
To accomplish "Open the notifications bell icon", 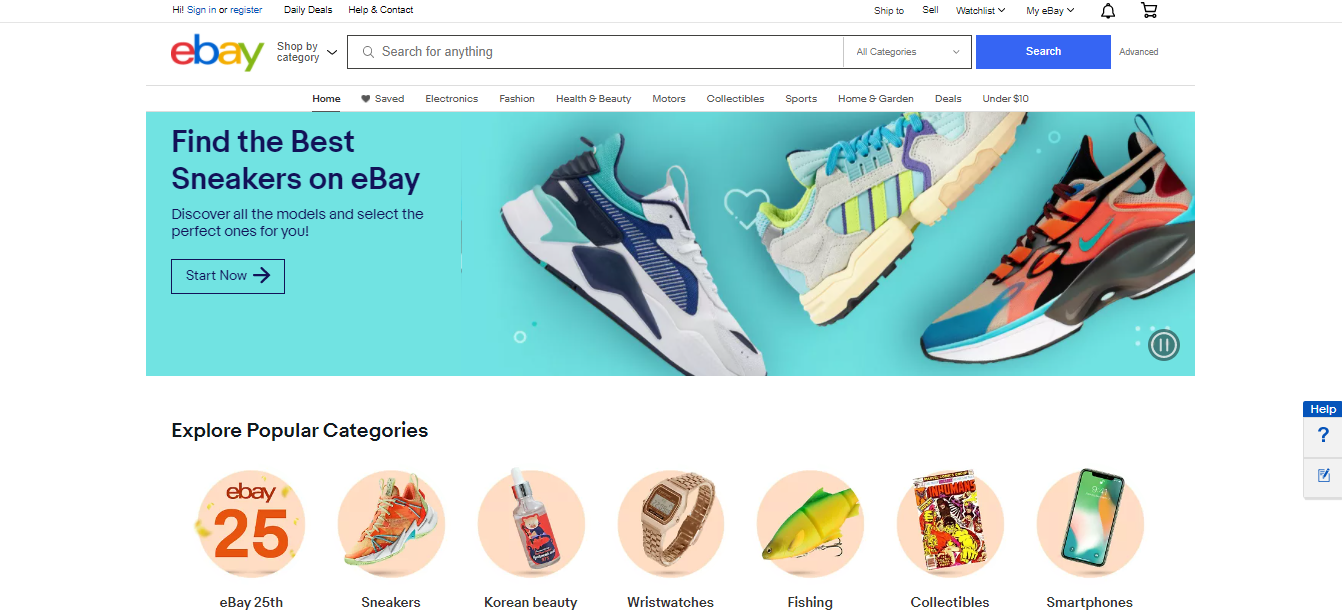I will 1108,11.
